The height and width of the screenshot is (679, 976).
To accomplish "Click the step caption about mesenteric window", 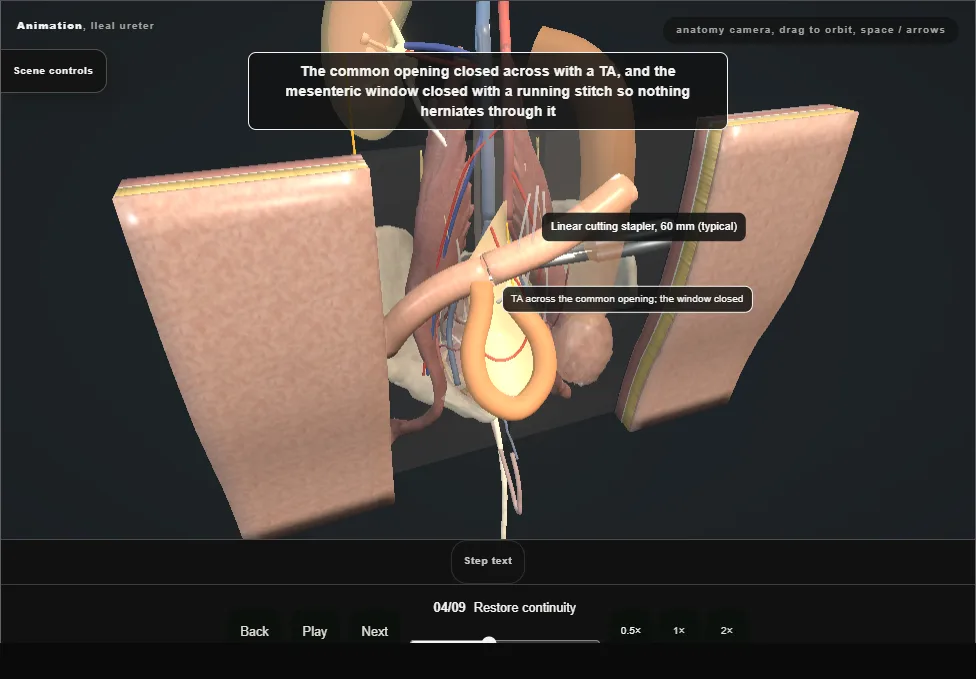I will pyautogui.click(x=488, y=91).
